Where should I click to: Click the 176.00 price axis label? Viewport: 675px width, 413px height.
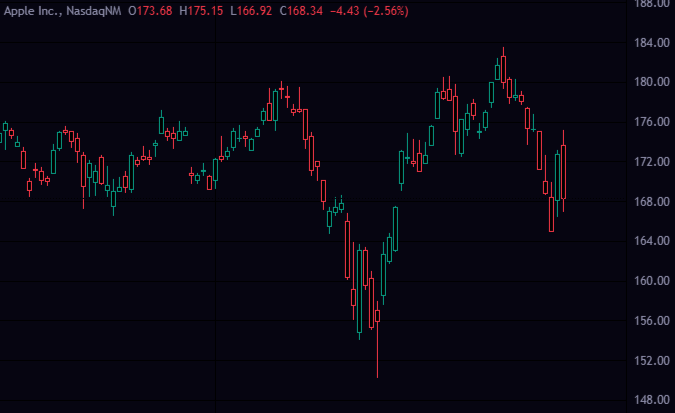tap(650, 122)
